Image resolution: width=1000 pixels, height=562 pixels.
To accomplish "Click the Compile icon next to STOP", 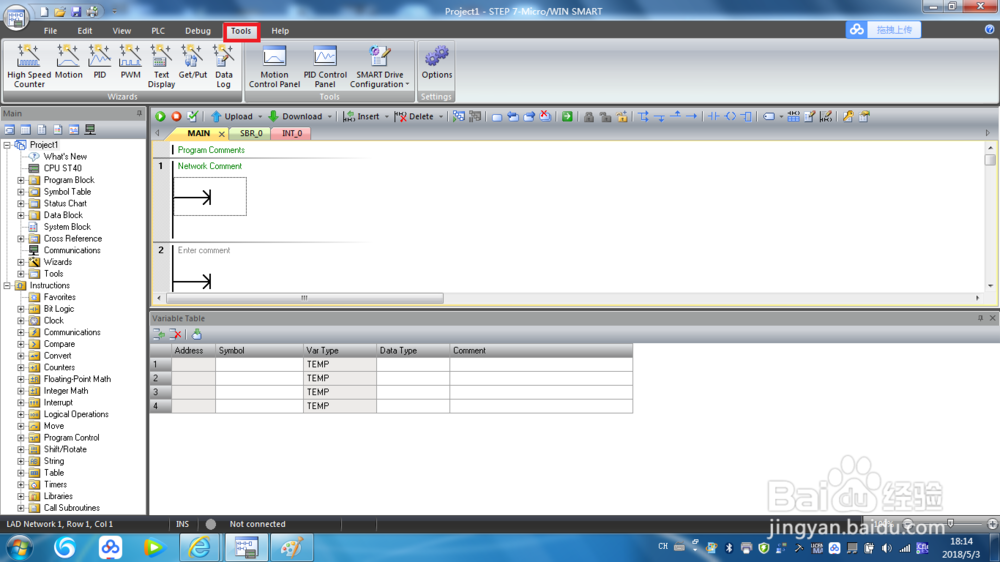I will pos(192,116).
